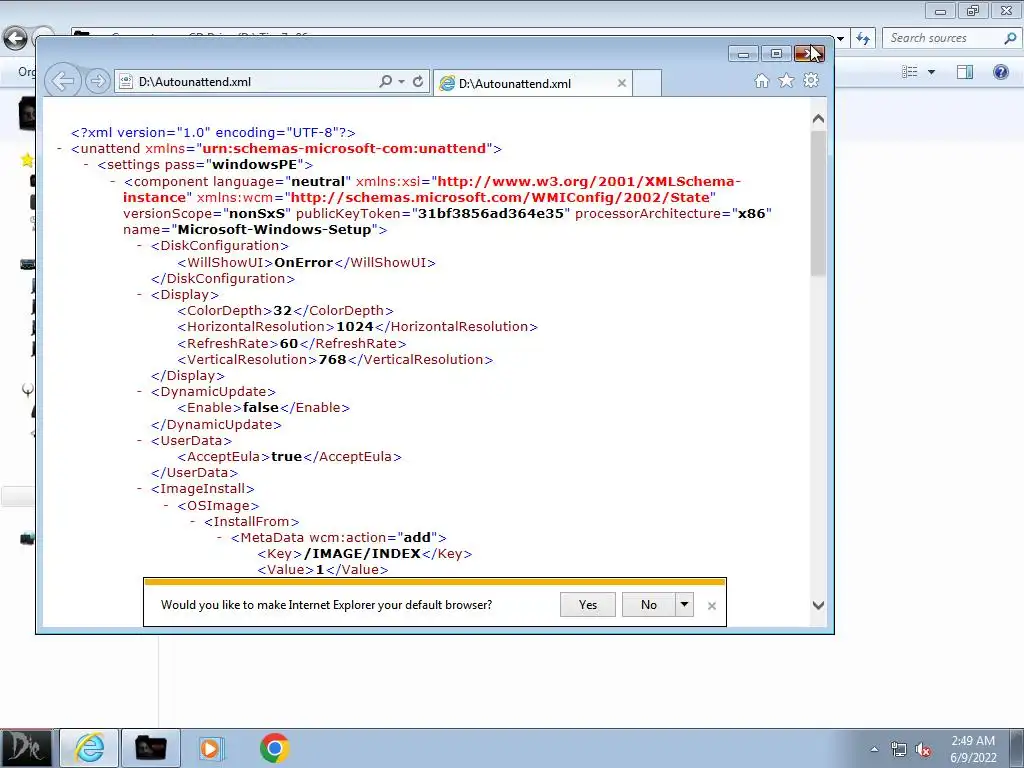Open Explorer address bar history dropdown
The image size is (1024, 768).
(x=840, y=39)
